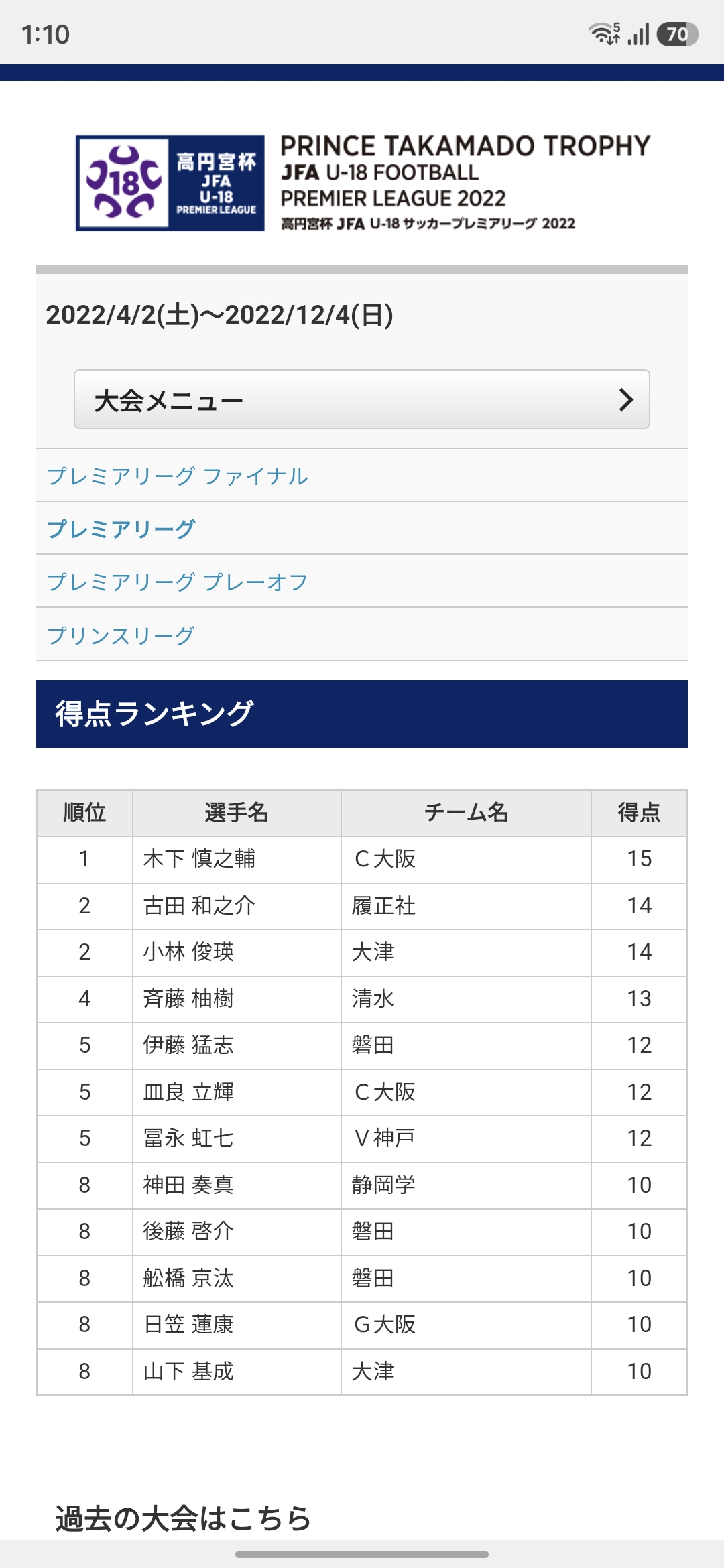Image resolution: width=724 pixels, height=1568 pixels.
Task: Click the 得点ランキング section header
Action: point(362,714)
